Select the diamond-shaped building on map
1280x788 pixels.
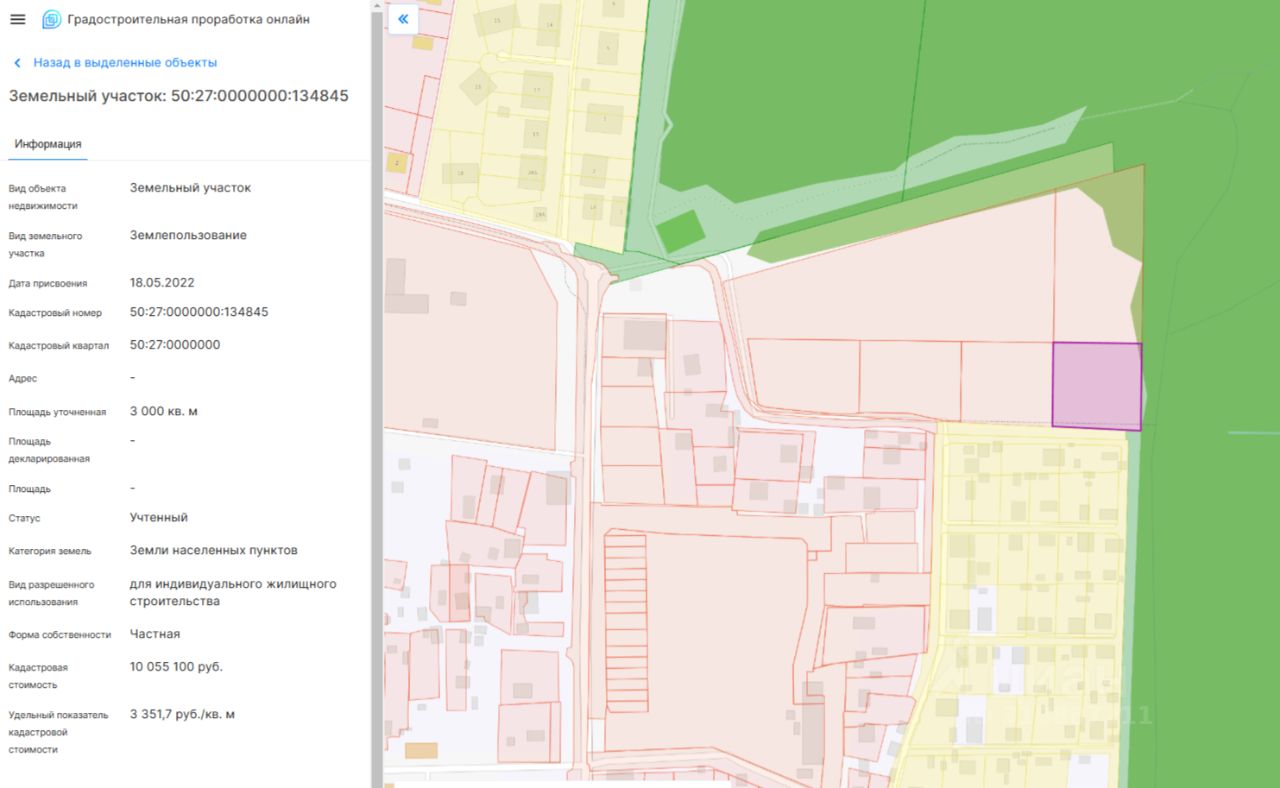click(x=478, y=88)
